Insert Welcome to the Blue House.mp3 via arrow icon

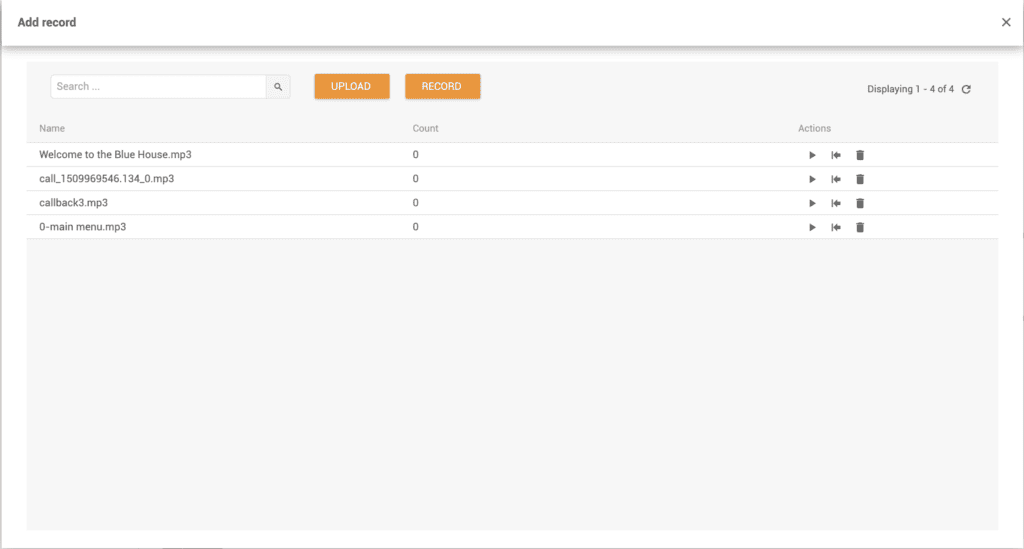[836, 155]
